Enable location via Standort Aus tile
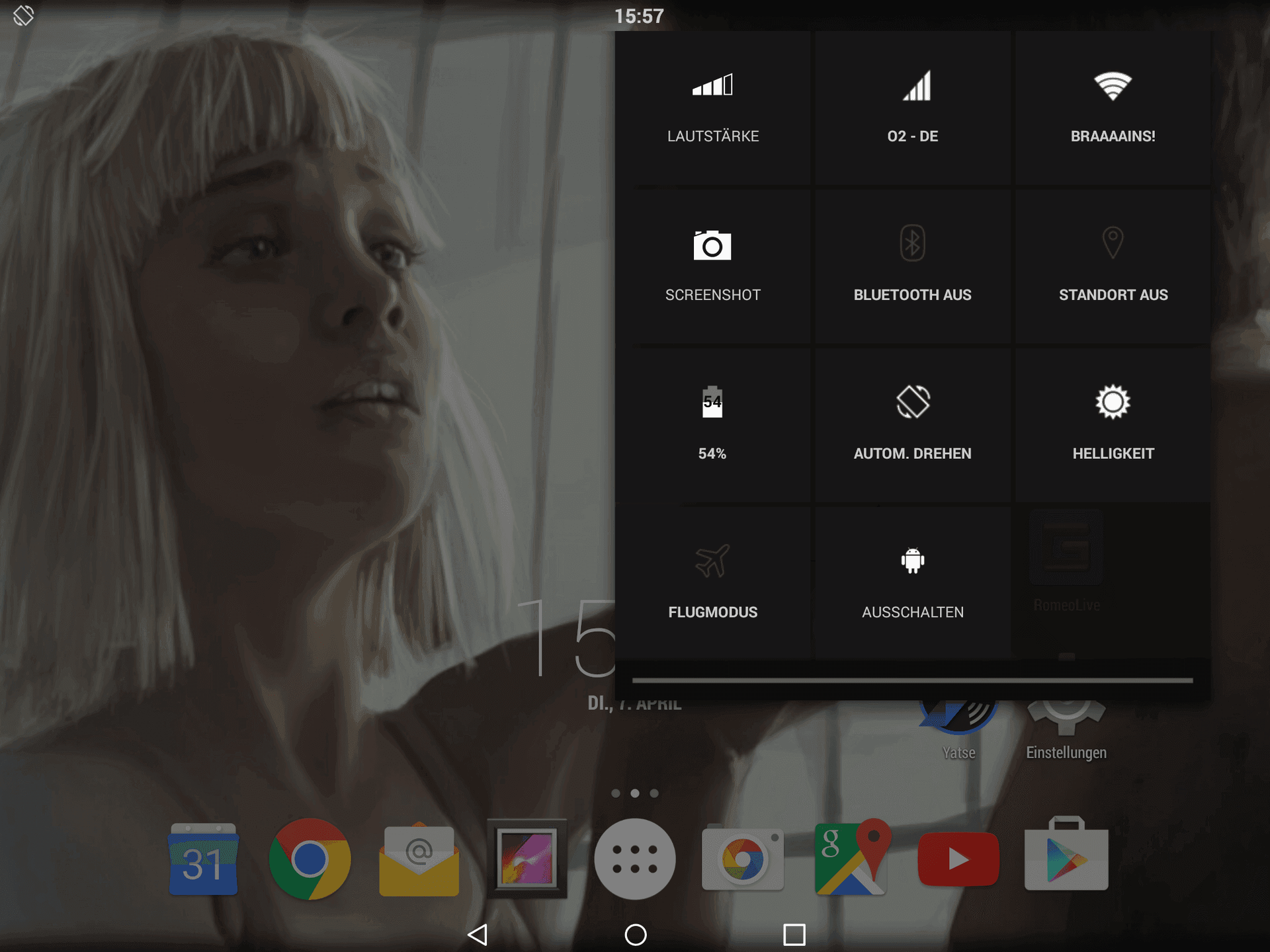 (x=1113, y=267)
